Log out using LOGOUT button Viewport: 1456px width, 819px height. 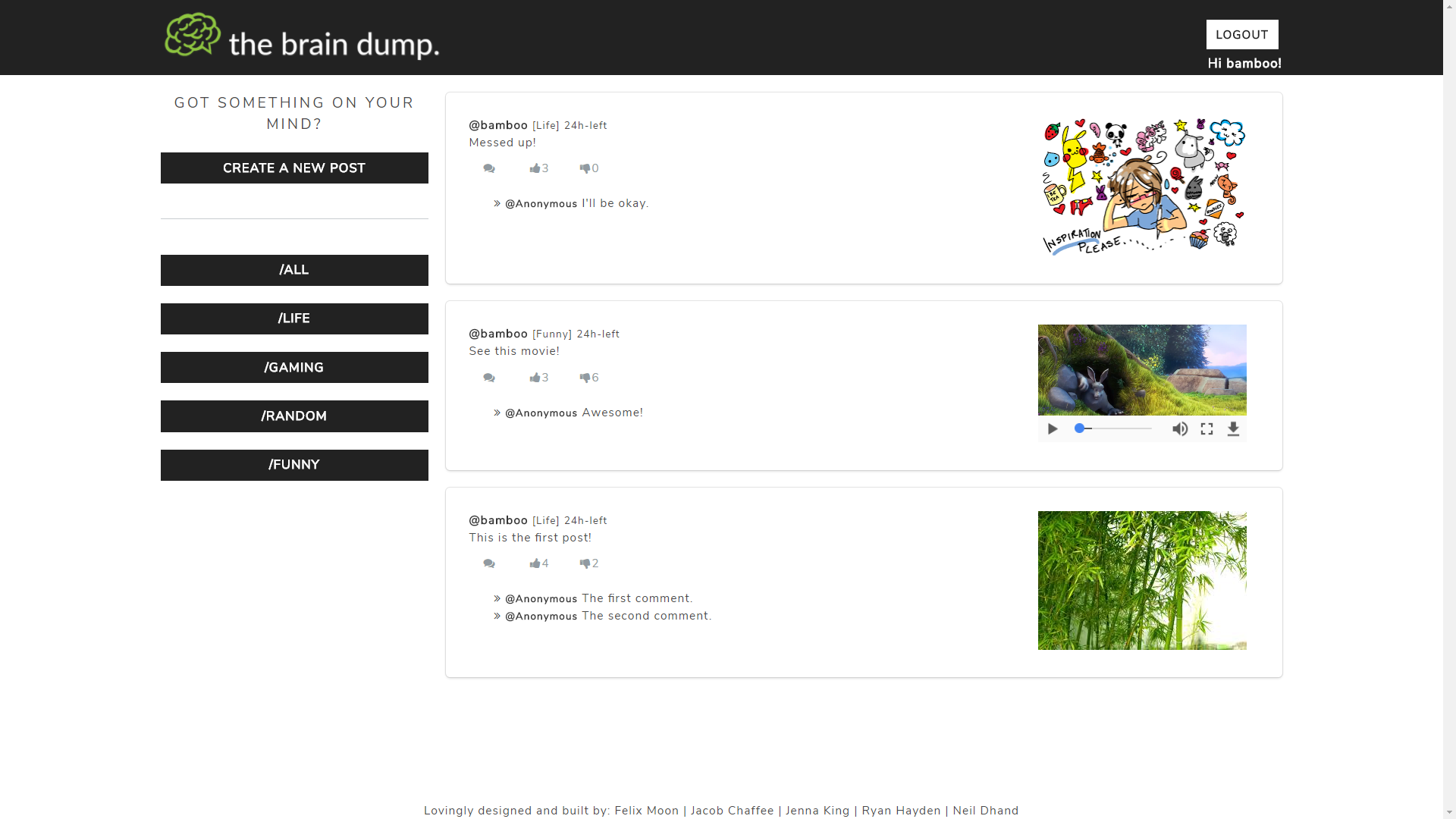[x=1241, y=35]
